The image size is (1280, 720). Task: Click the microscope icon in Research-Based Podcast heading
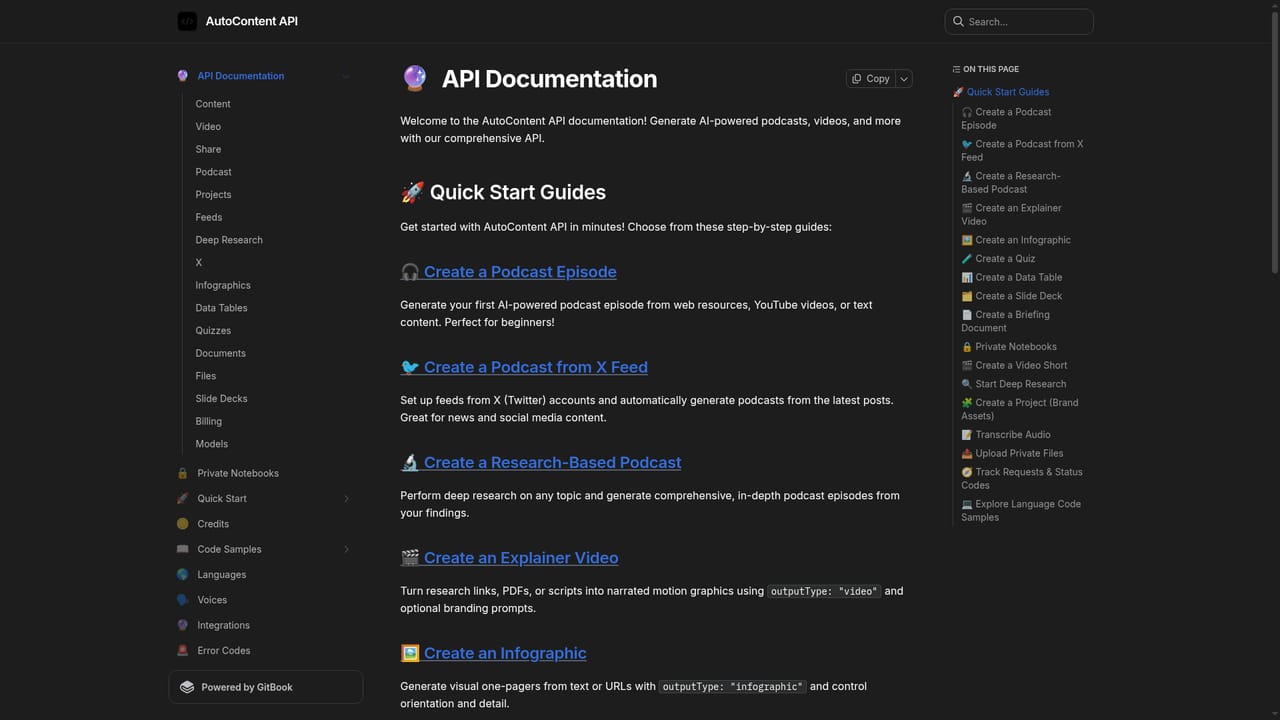(410, 462)
